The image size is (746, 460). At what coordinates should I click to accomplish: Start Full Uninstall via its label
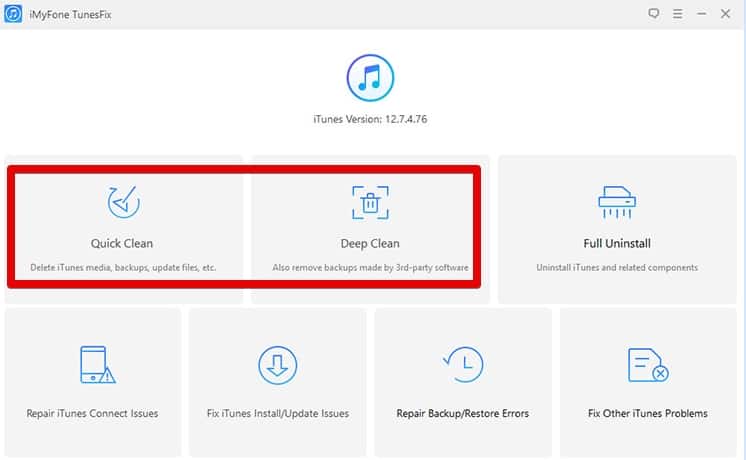point(617,244)
